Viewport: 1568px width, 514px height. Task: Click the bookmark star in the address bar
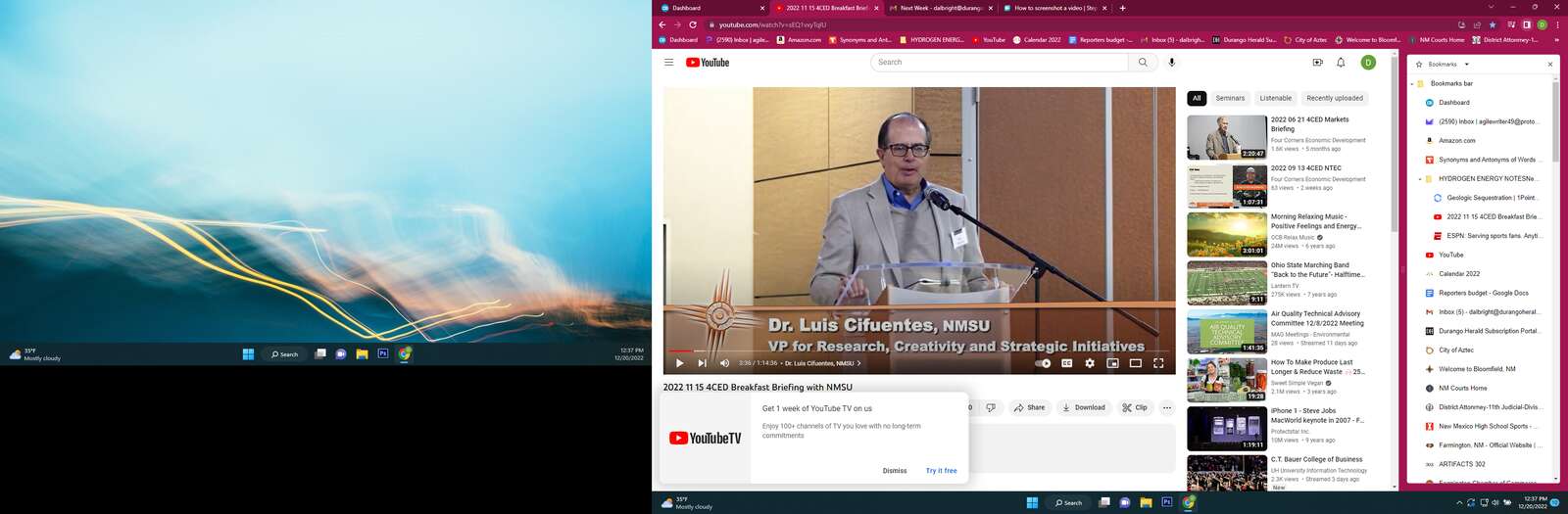1492,24
